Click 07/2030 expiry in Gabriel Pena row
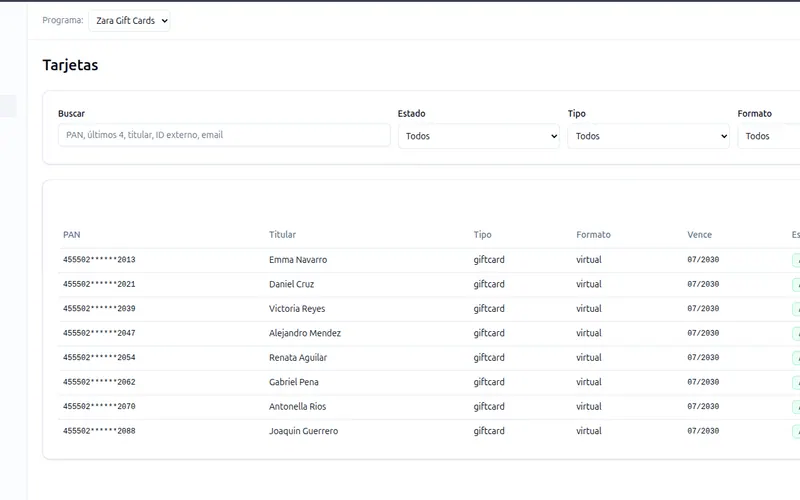The image size is (800, 500). (703, 382)
